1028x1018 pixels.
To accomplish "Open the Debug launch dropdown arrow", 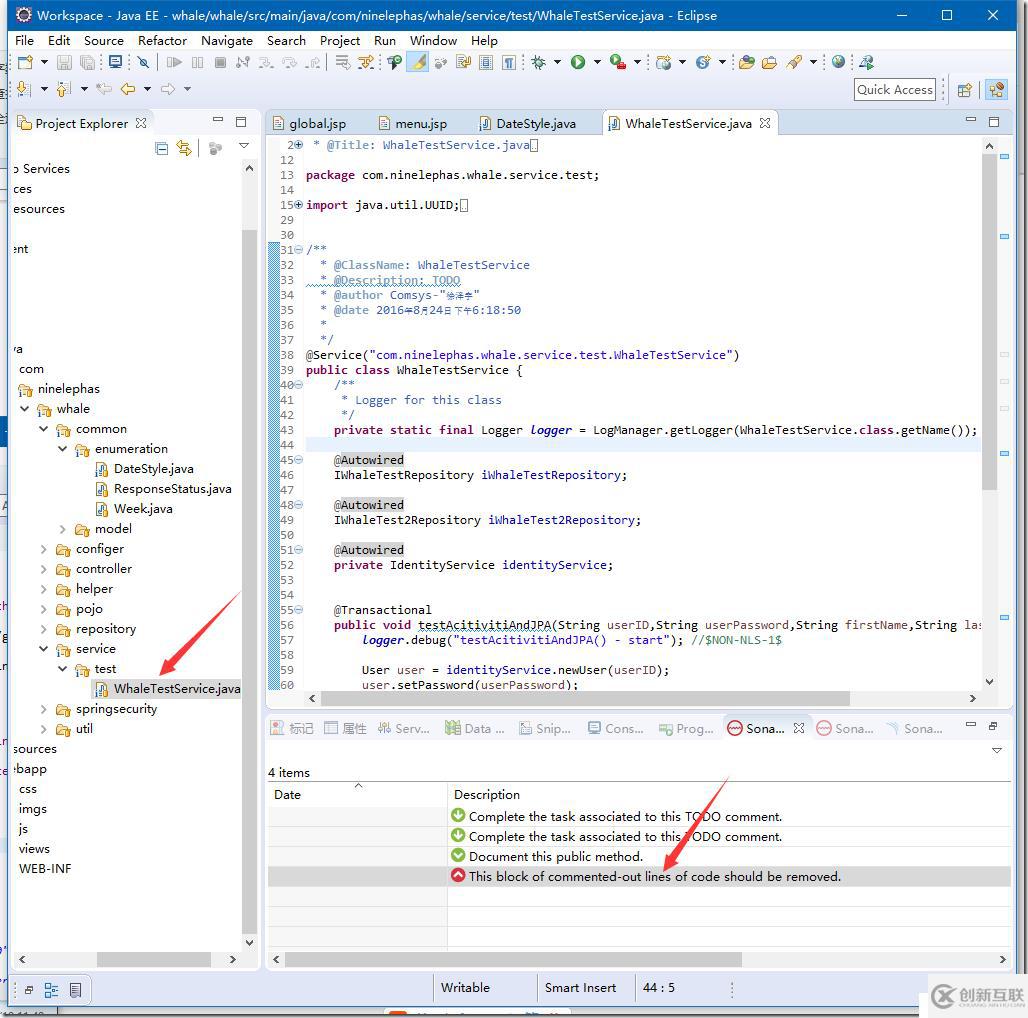I will 557,62.
